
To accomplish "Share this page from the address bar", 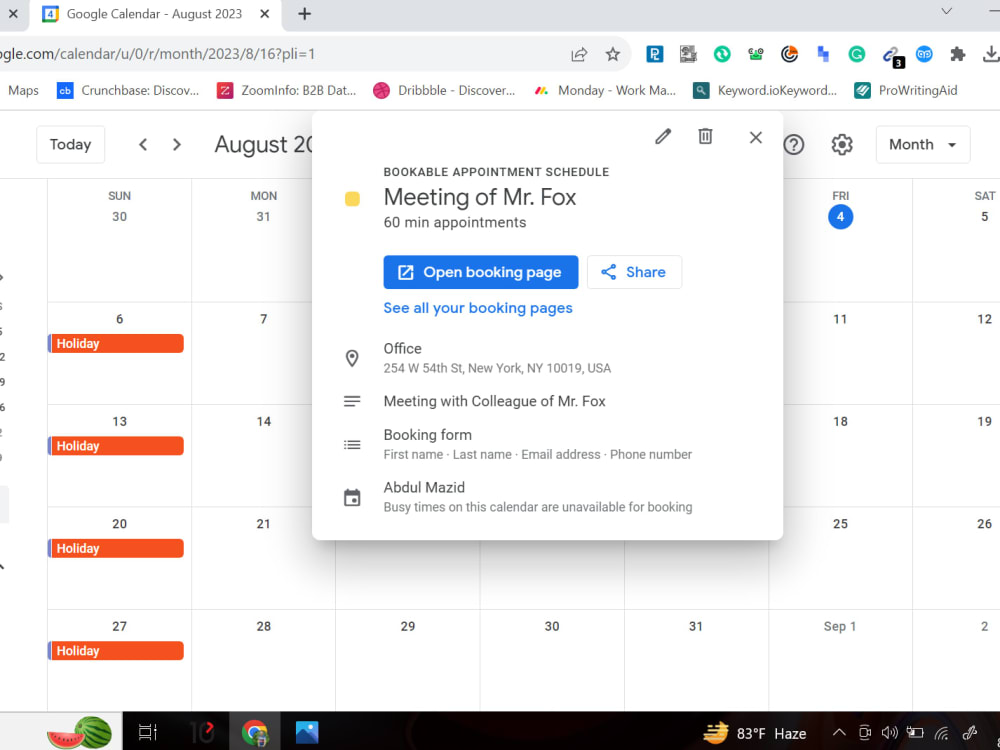I will tap(579, 54).
